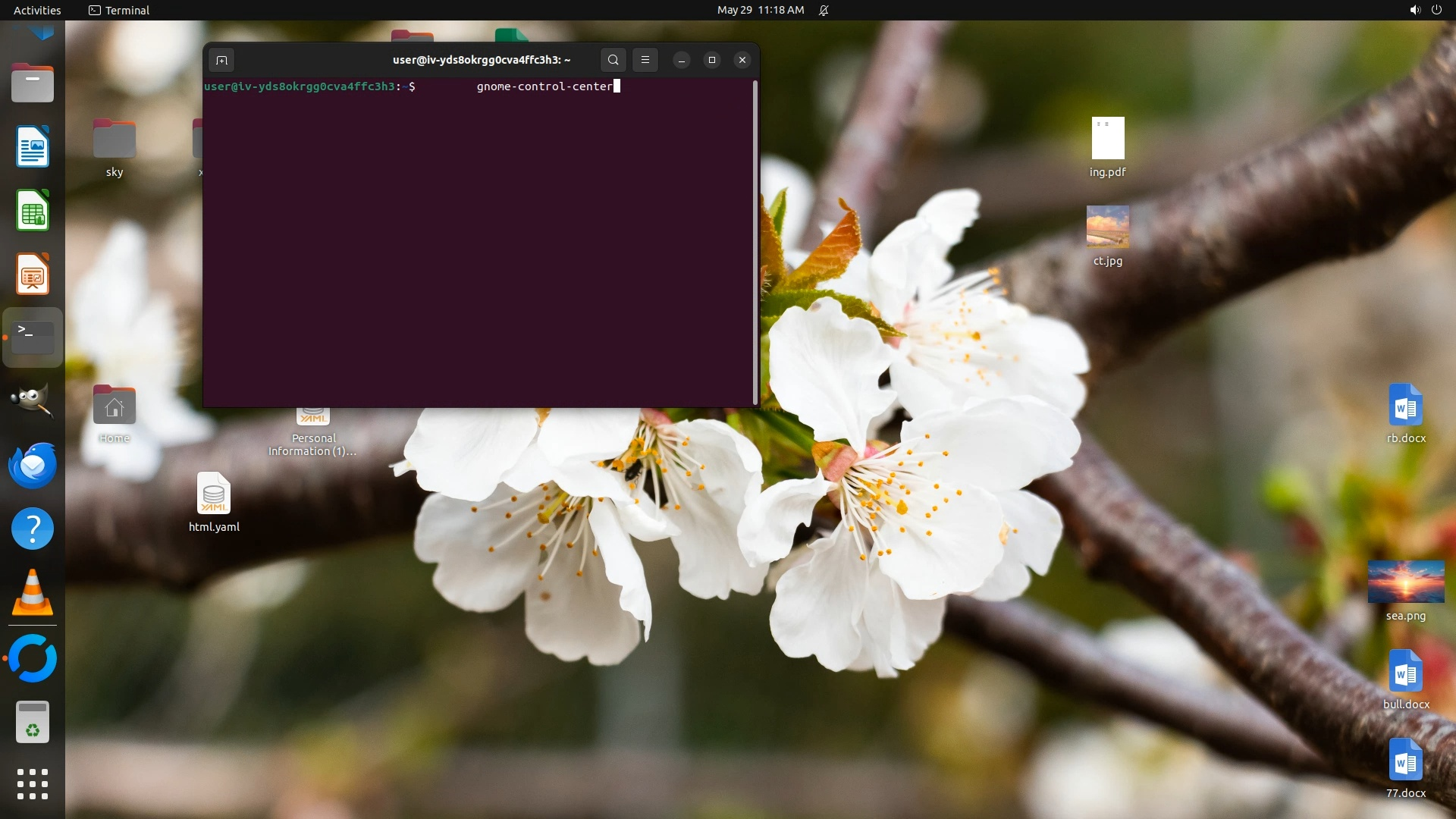1456x819 pixels.
Task: Click the terminal vertical scrollbar
Action: tap(755, 242)
